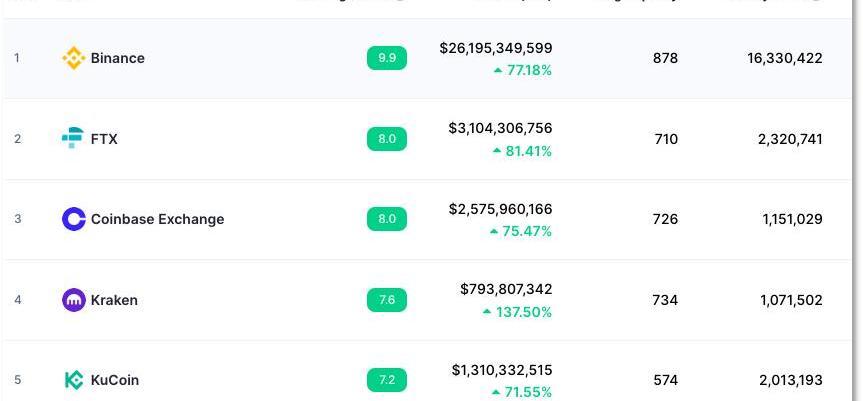Open the Coinbase Exchange name link
The image size is (863, 401).
157,219
